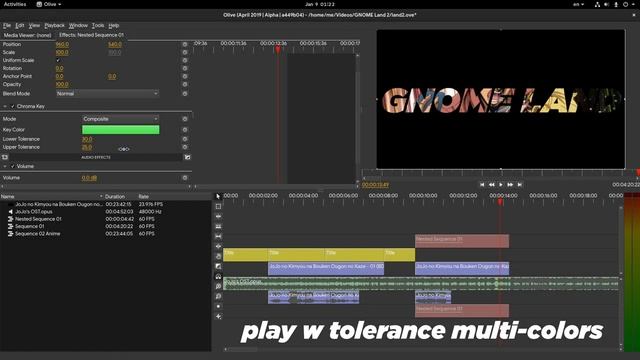Open the Window menu
The width and height of the screenshot is (640, 360).
(x=78, y=25)
